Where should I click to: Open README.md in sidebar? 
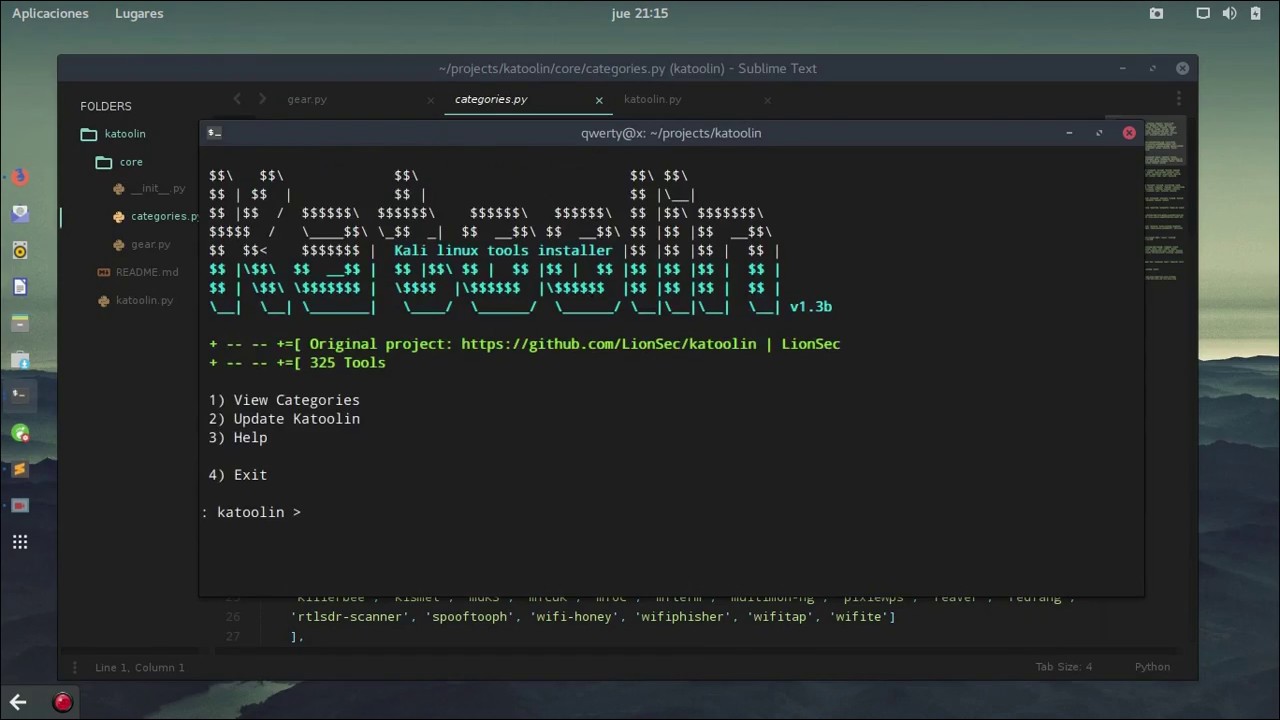point(147,272)
